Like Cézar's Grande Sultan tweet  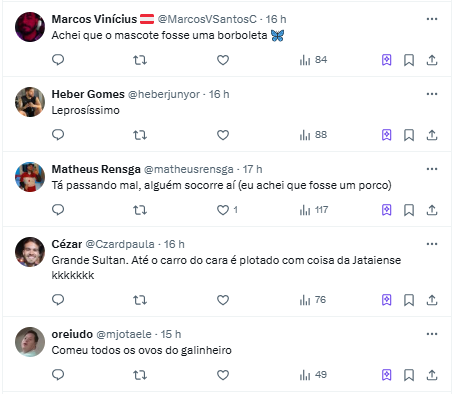tap(223, 300)
